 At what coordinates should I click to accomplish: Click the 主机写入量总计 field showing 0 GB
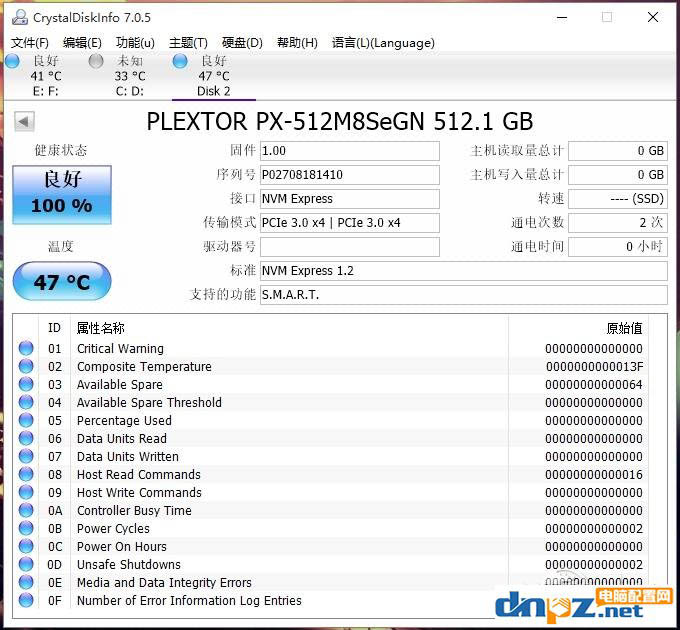[618, 175]
